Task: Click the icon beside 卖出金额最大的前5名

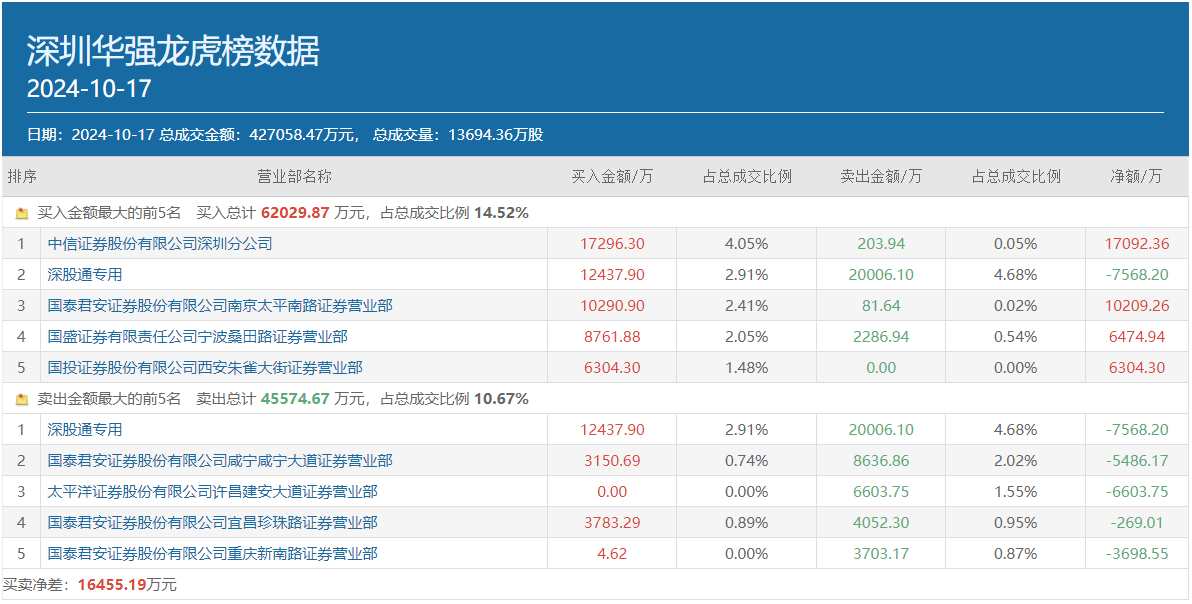Action: click(x=22, y=399)
